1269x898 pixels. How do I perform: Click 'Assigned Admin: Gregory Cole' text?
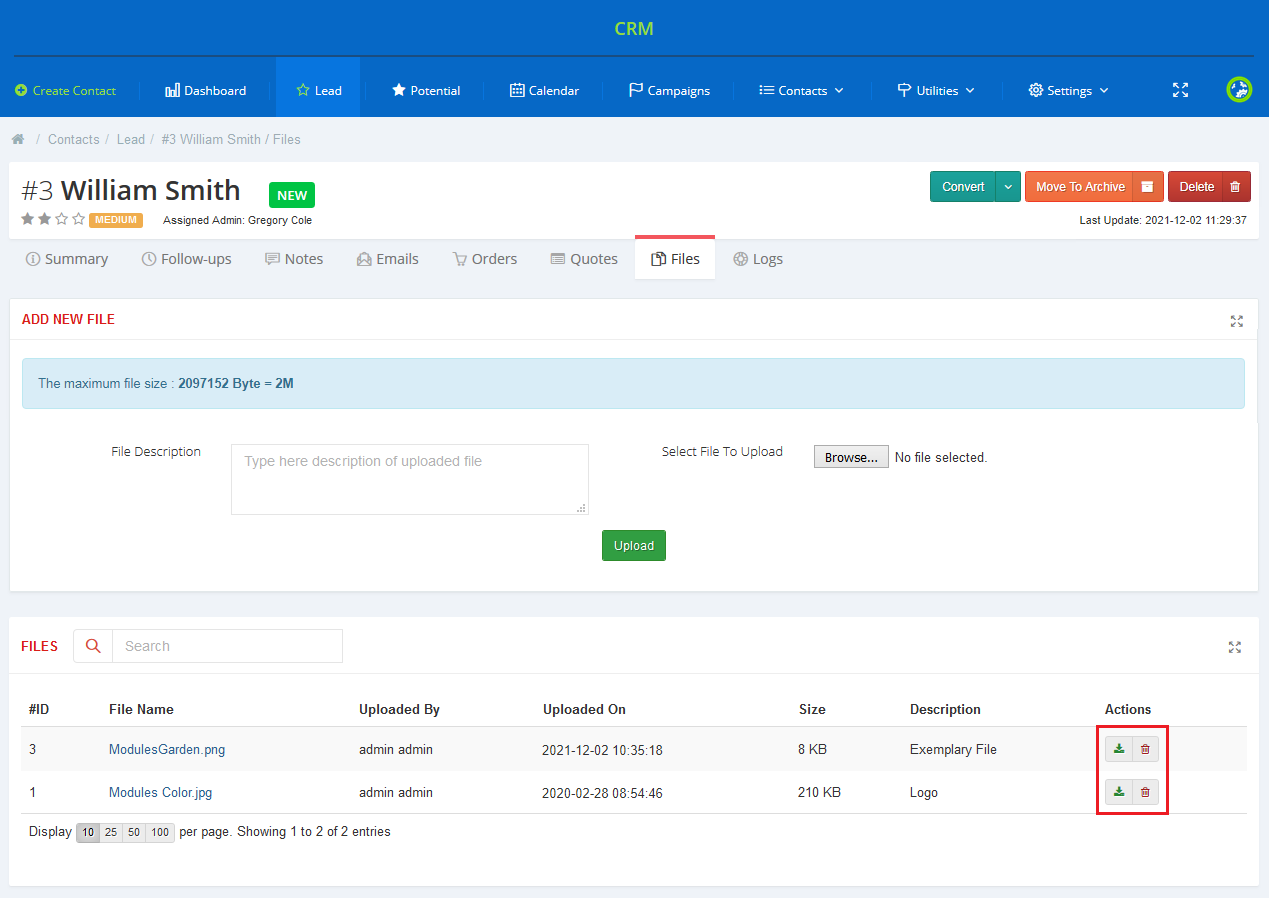pyautogui.click(x=237, y=220)
